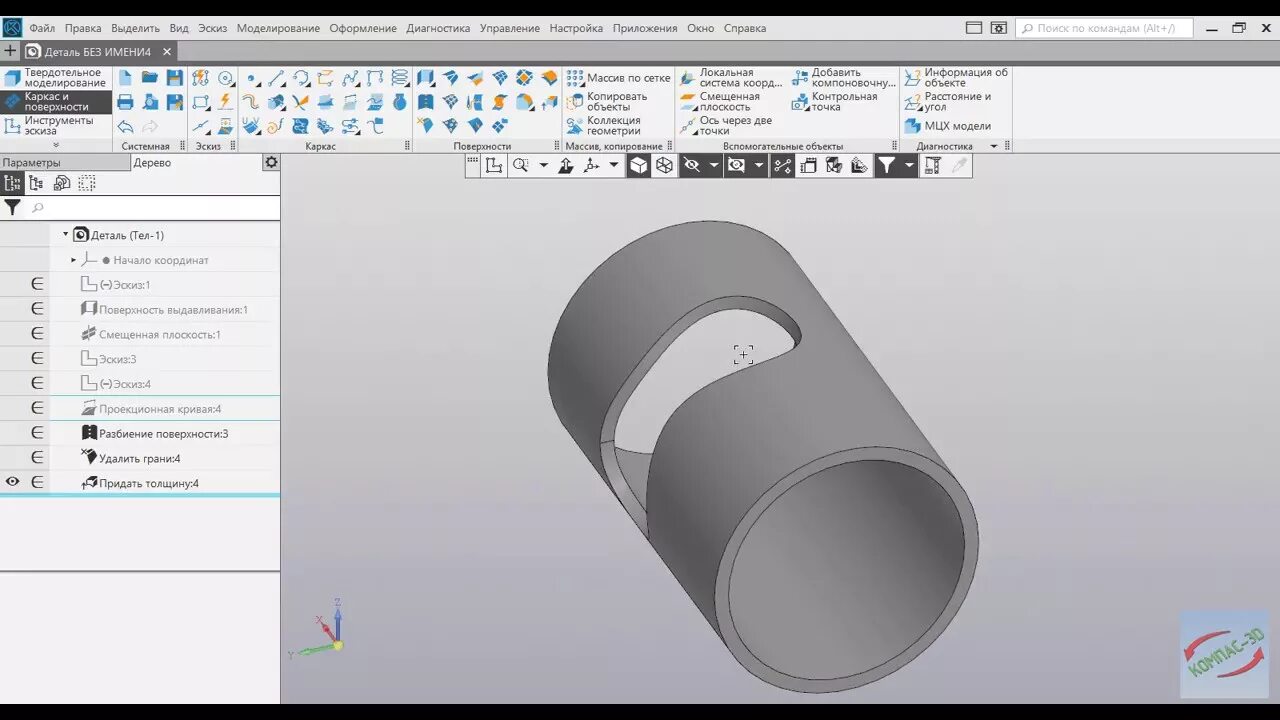The image size is (1280, 720).
Task: Open zoom options dropdown arrow
Action: coord(543,165)
